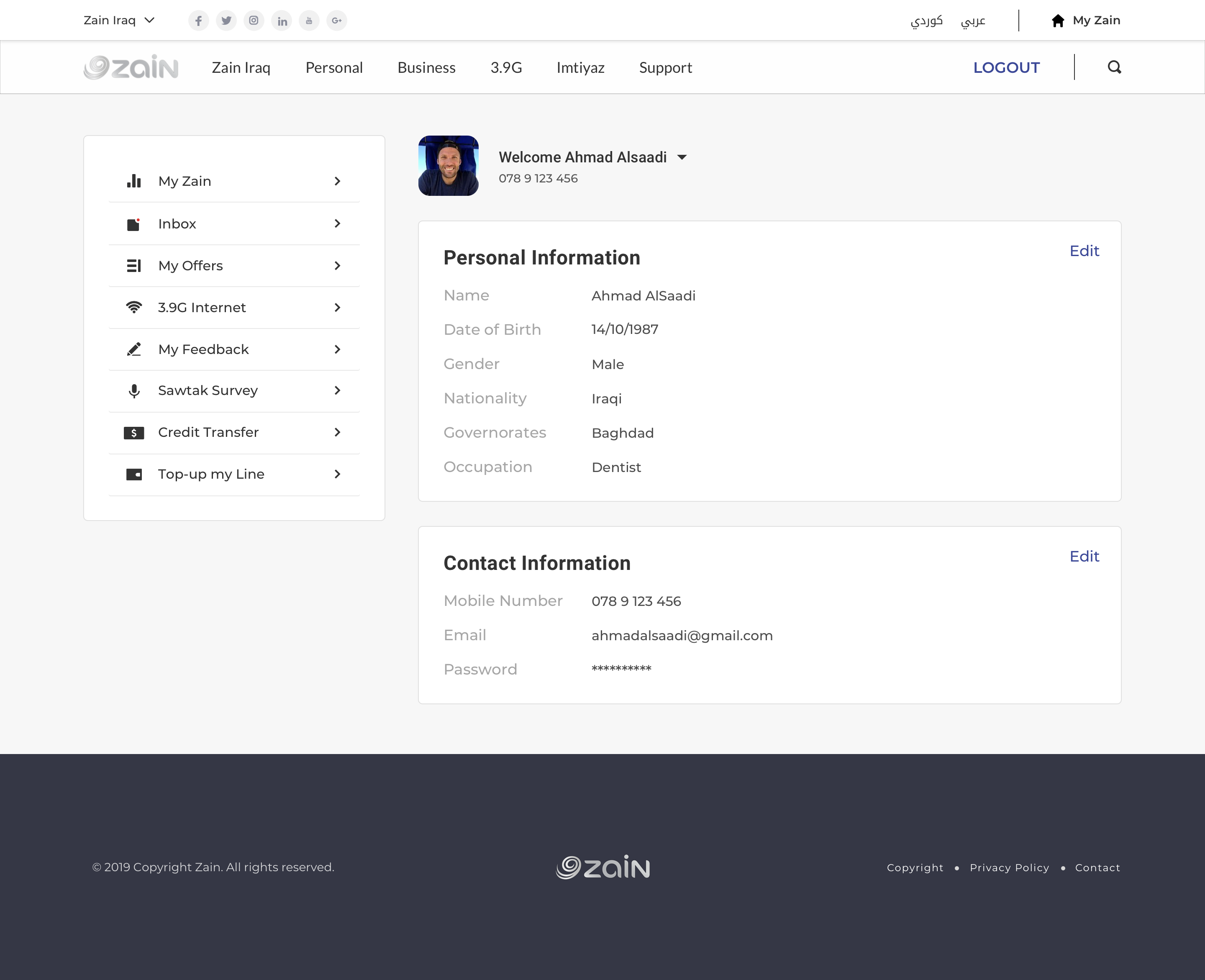Expand the Credit Transfer sidebar chevron

coord(338,432)
